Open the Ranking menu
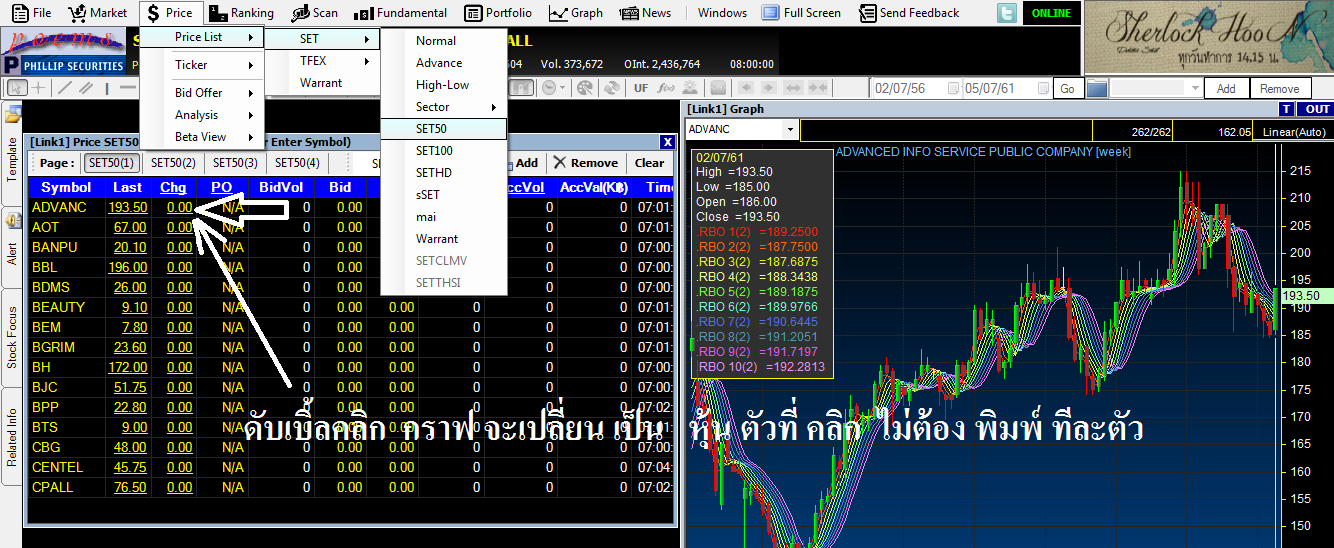The width and height of the screenshot is (1334, 548). tap(241, 13)
